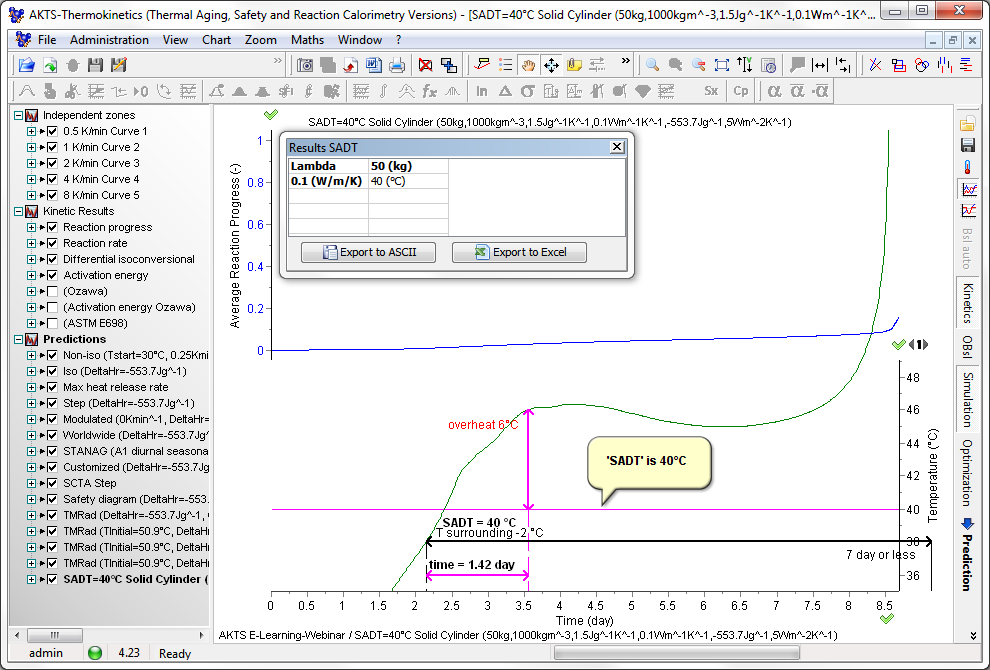Image resolution: width=990 pixels, height=670 pixels.
Task: Collapse the Kinetic Results tree node
Action: pos(18,211)
